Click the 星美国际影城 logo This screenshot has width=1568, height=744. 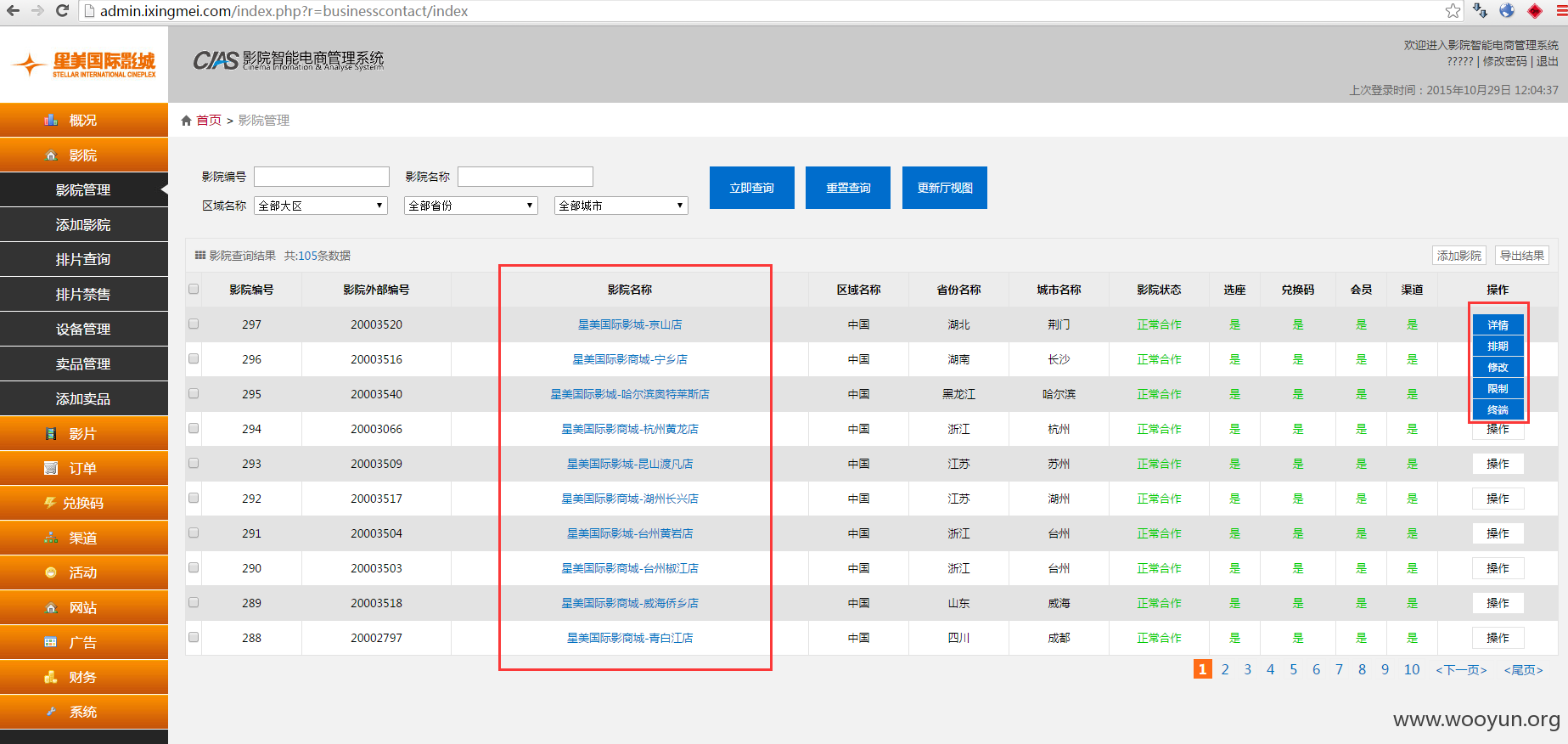pyautogui.click(x=84, y=65)
